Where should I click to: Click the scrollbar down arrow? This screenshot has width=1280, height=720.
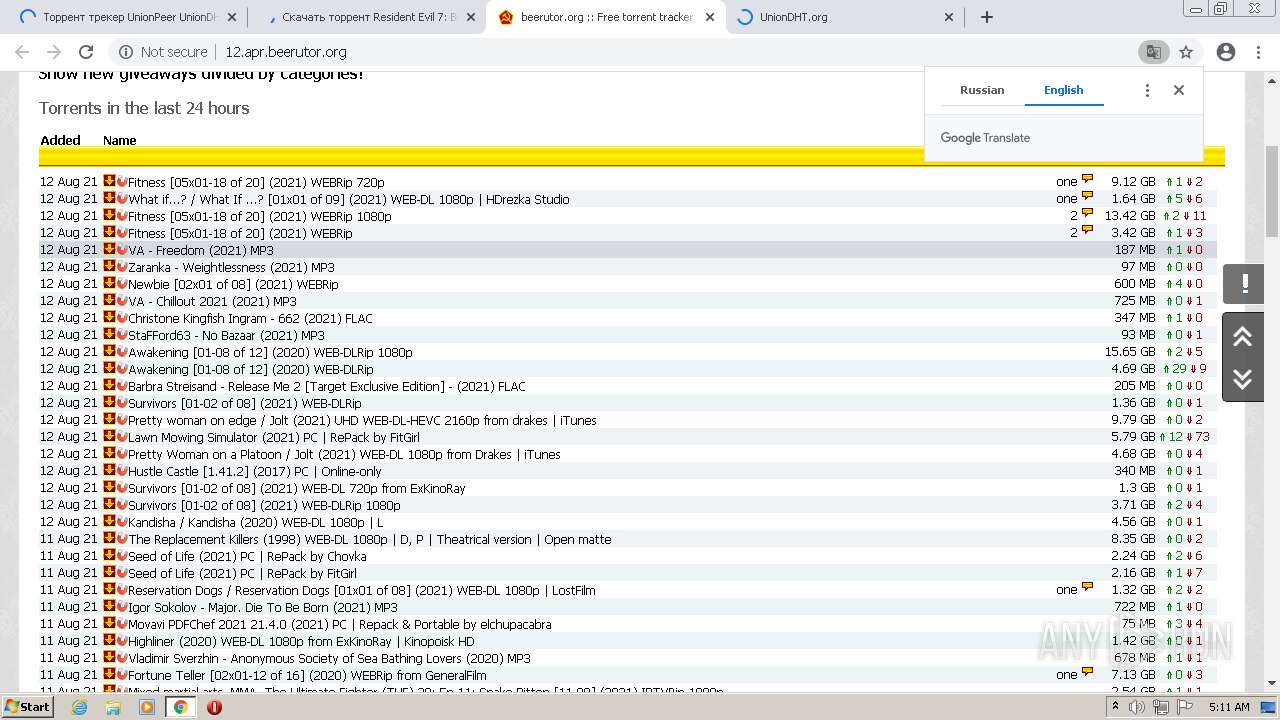click(x=1271, y=683)
